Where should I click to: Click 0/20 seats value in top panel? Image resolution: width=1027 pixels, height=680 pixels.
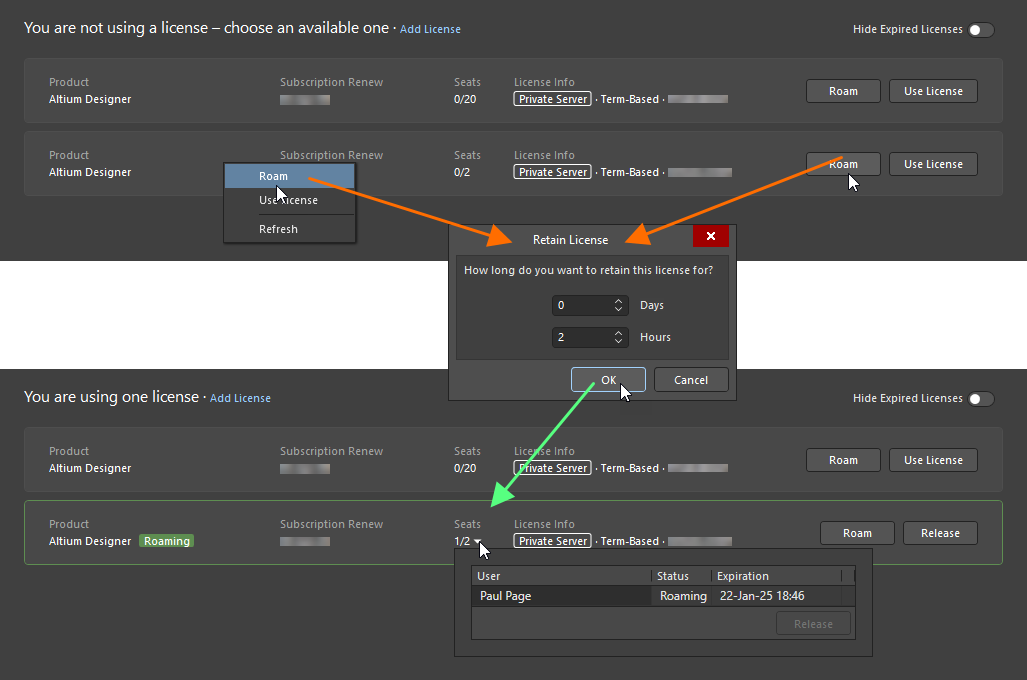point(465,99)
